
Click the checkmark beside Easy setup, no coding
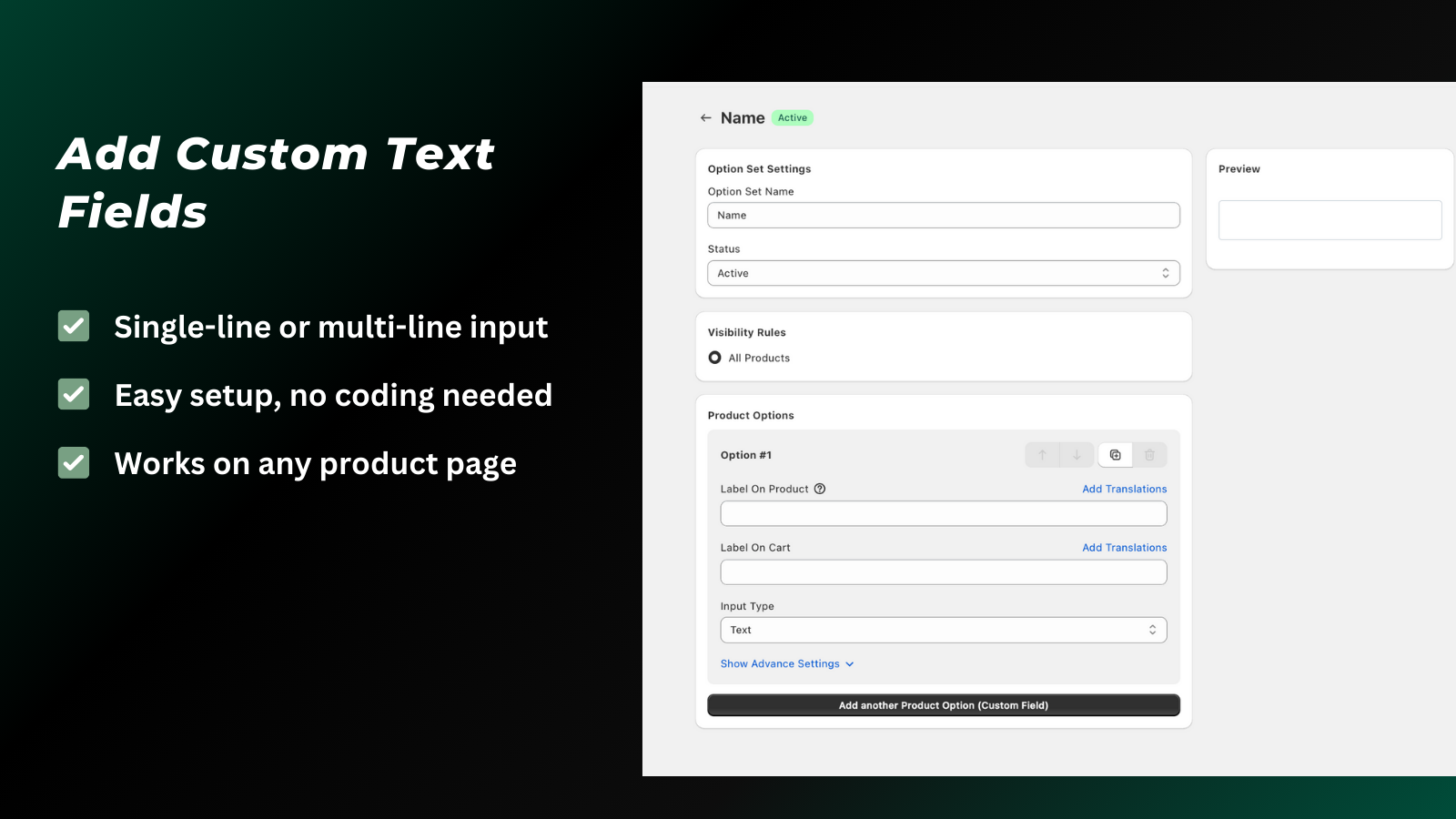(x=73, y=394)
